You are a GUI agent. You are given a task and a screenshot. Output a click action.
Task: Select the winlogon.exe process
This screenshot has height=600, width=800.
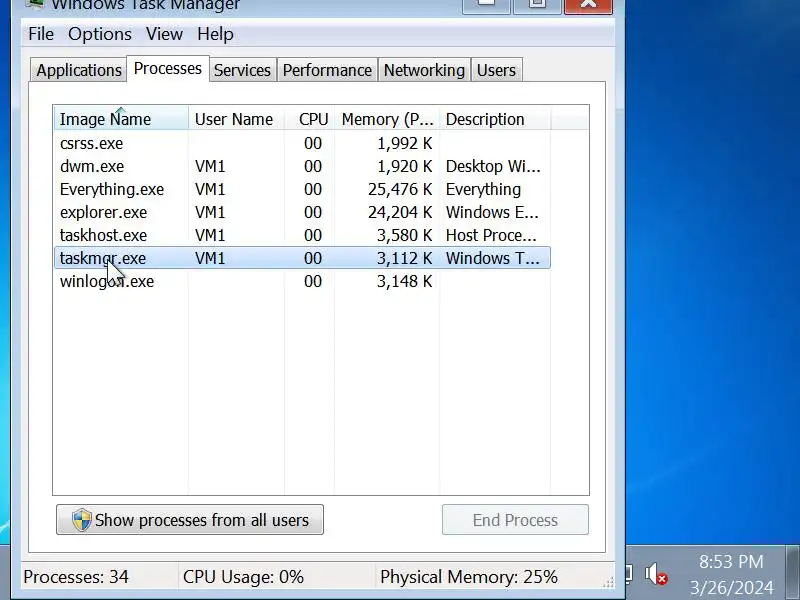pyautogui.click(x=302, y=281)
